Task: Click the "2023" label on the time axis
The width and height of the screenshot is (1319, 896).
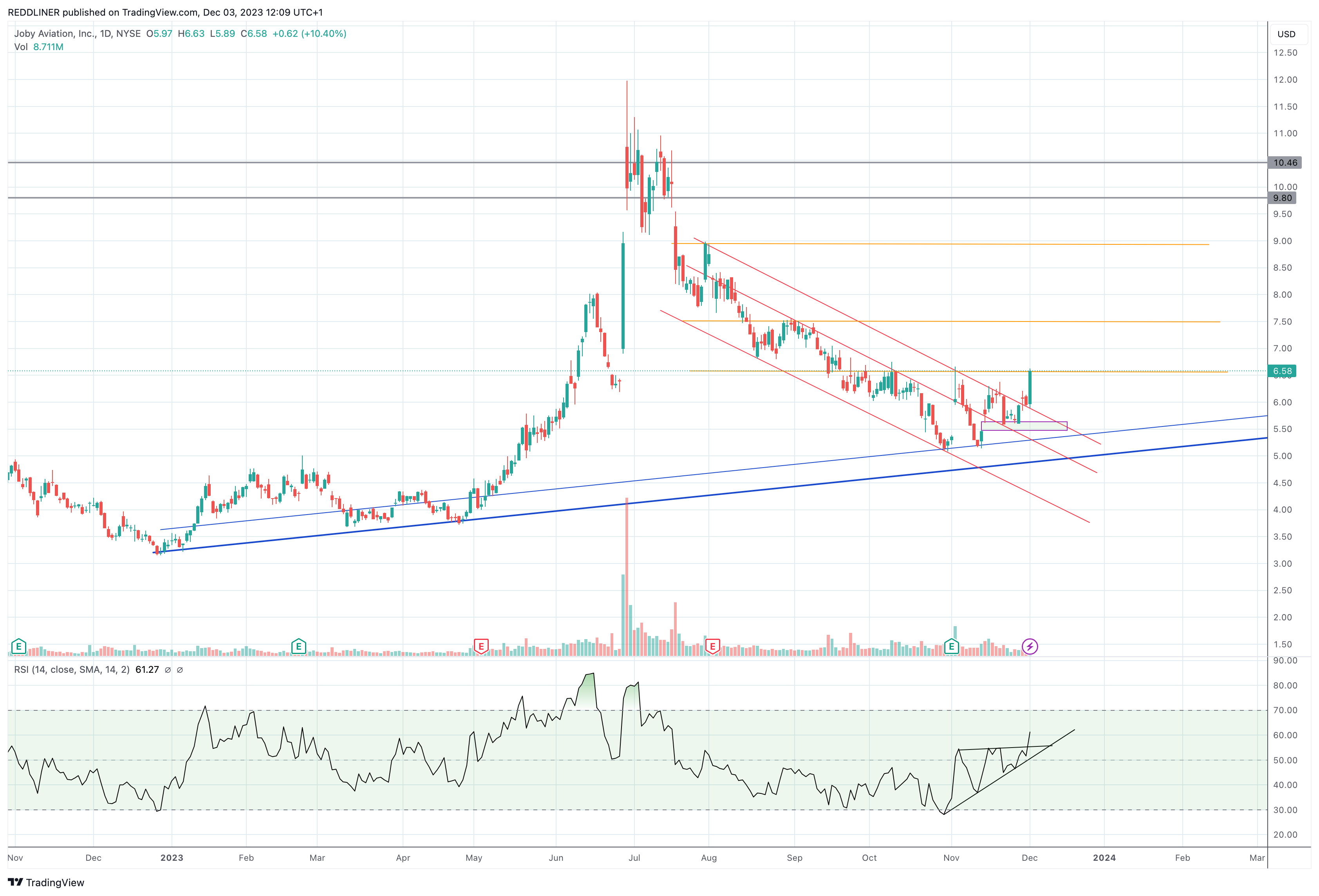Action: (172, 857)
